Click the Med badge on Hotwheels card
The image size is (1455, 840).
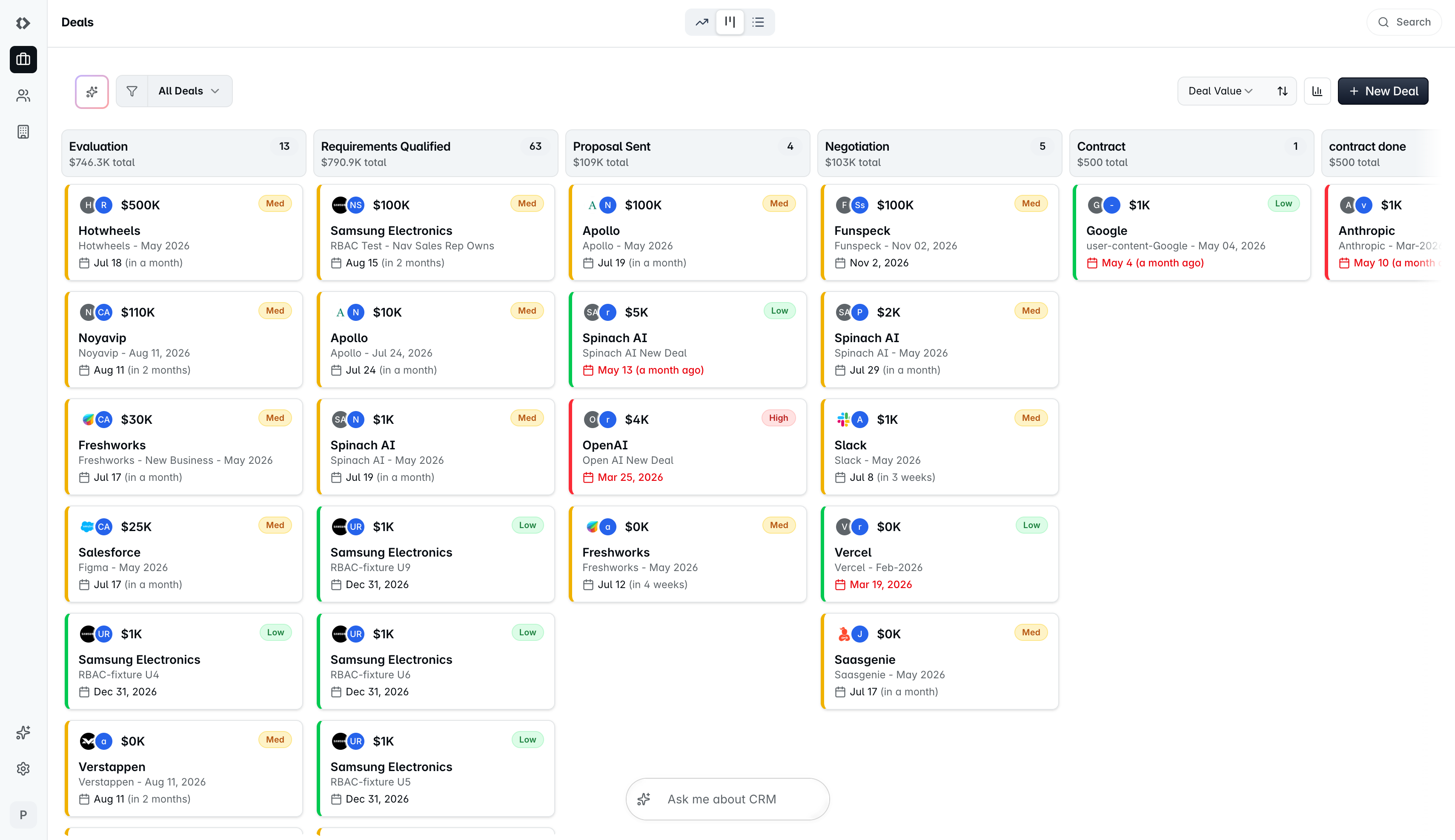pos(275,204)
